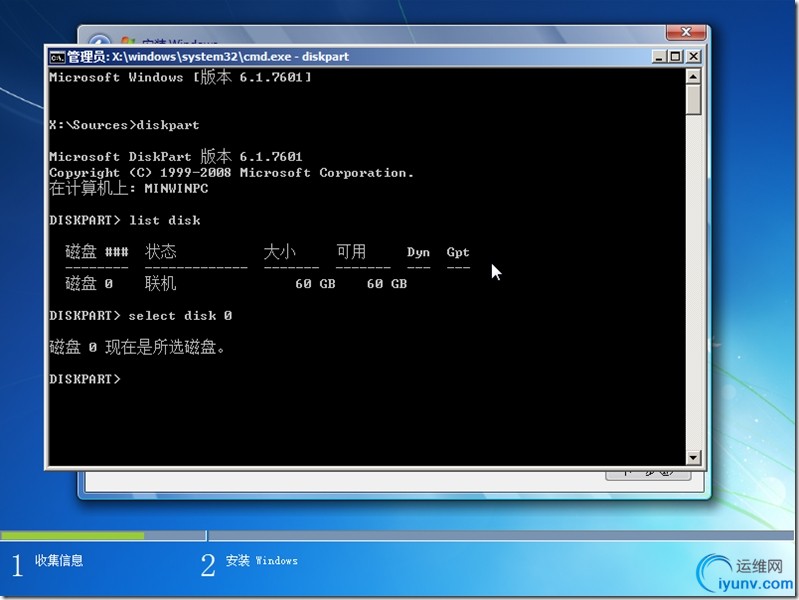
Task: Click the '联机' online status value
Action: 161,283
